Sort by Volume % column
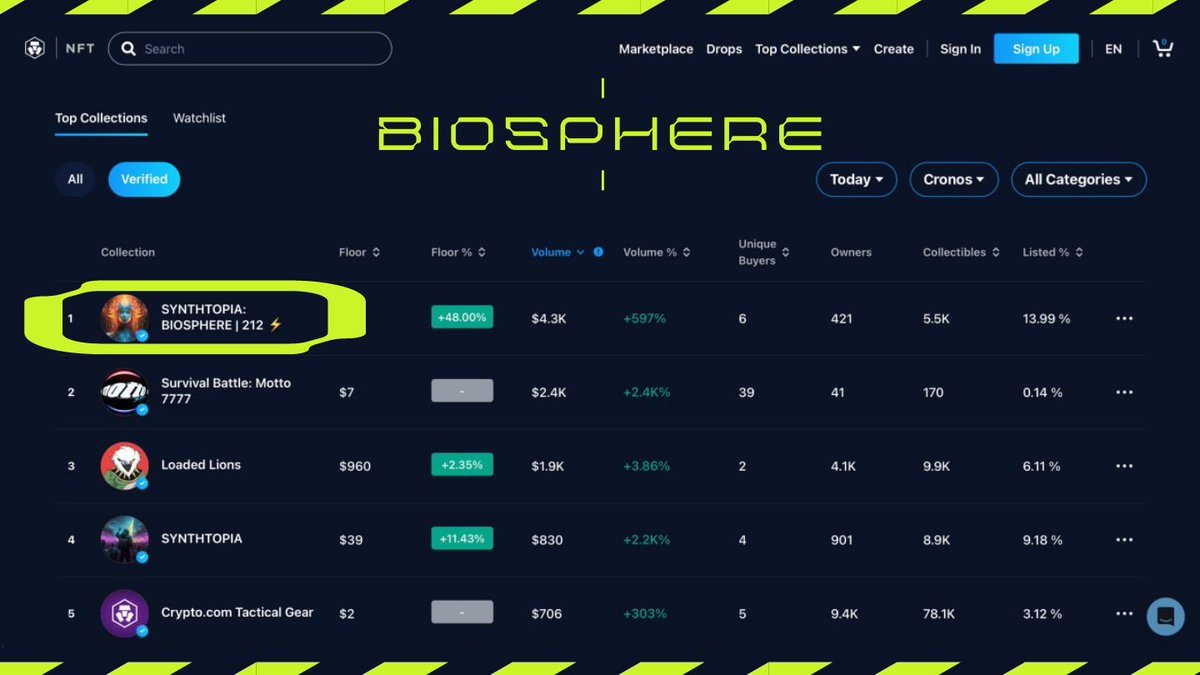 tap(657, 252)
